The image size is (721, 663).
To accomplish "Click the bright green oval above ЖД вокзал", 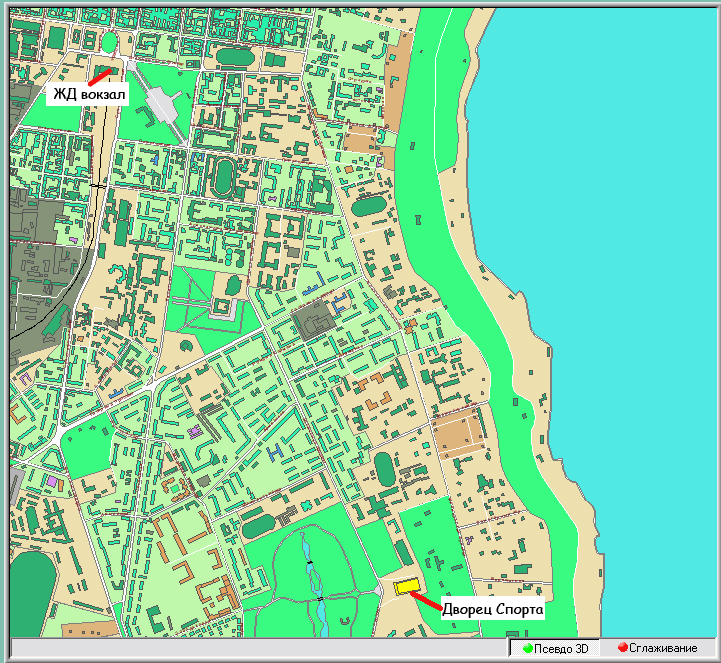I will (x=108, y=42).
